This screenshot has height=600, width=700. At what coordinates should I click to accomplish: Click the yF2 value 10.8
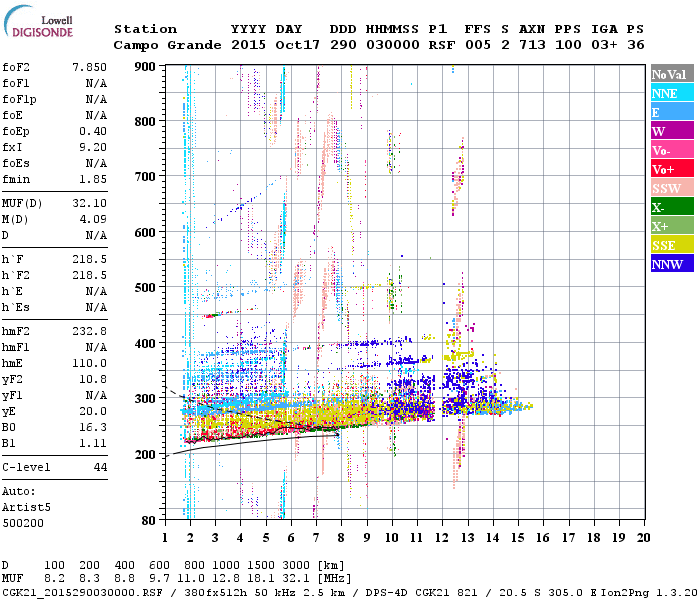tap(93, 379)
